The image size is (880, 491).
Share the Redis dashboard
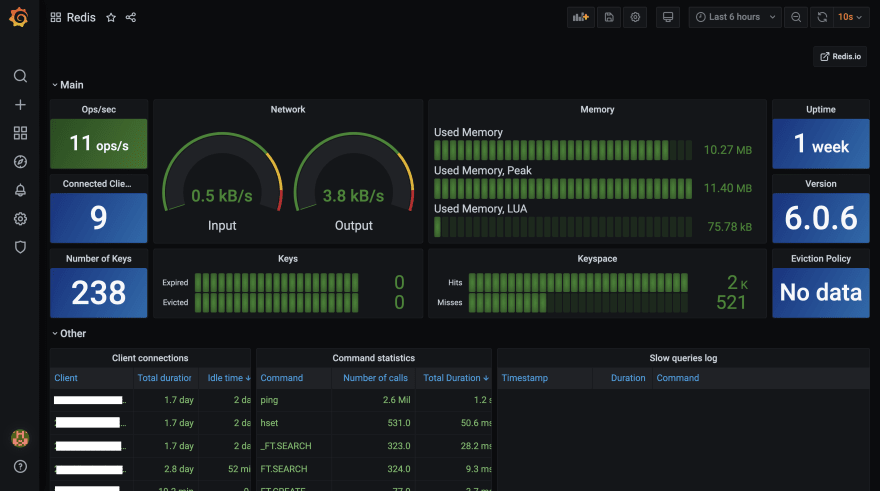pyautogui.click(x=131, y=17)
